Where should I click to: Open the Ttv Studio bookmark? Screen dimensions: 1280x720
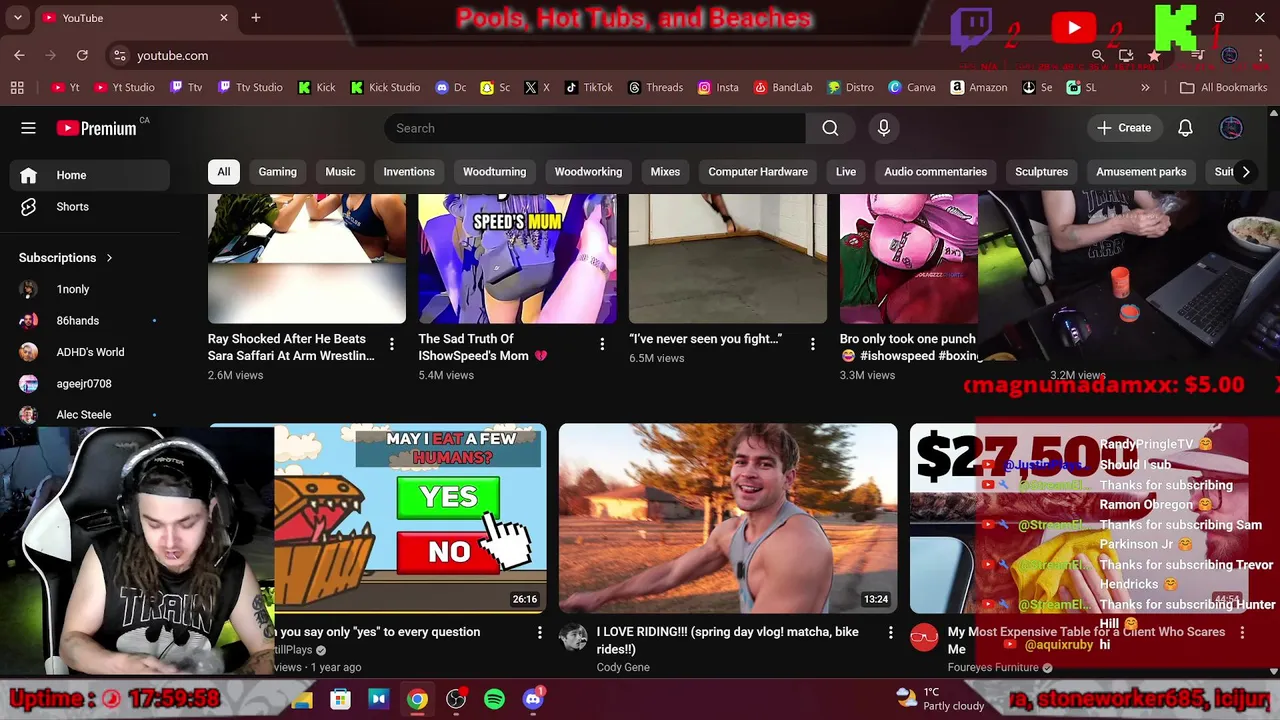point(250,88)
